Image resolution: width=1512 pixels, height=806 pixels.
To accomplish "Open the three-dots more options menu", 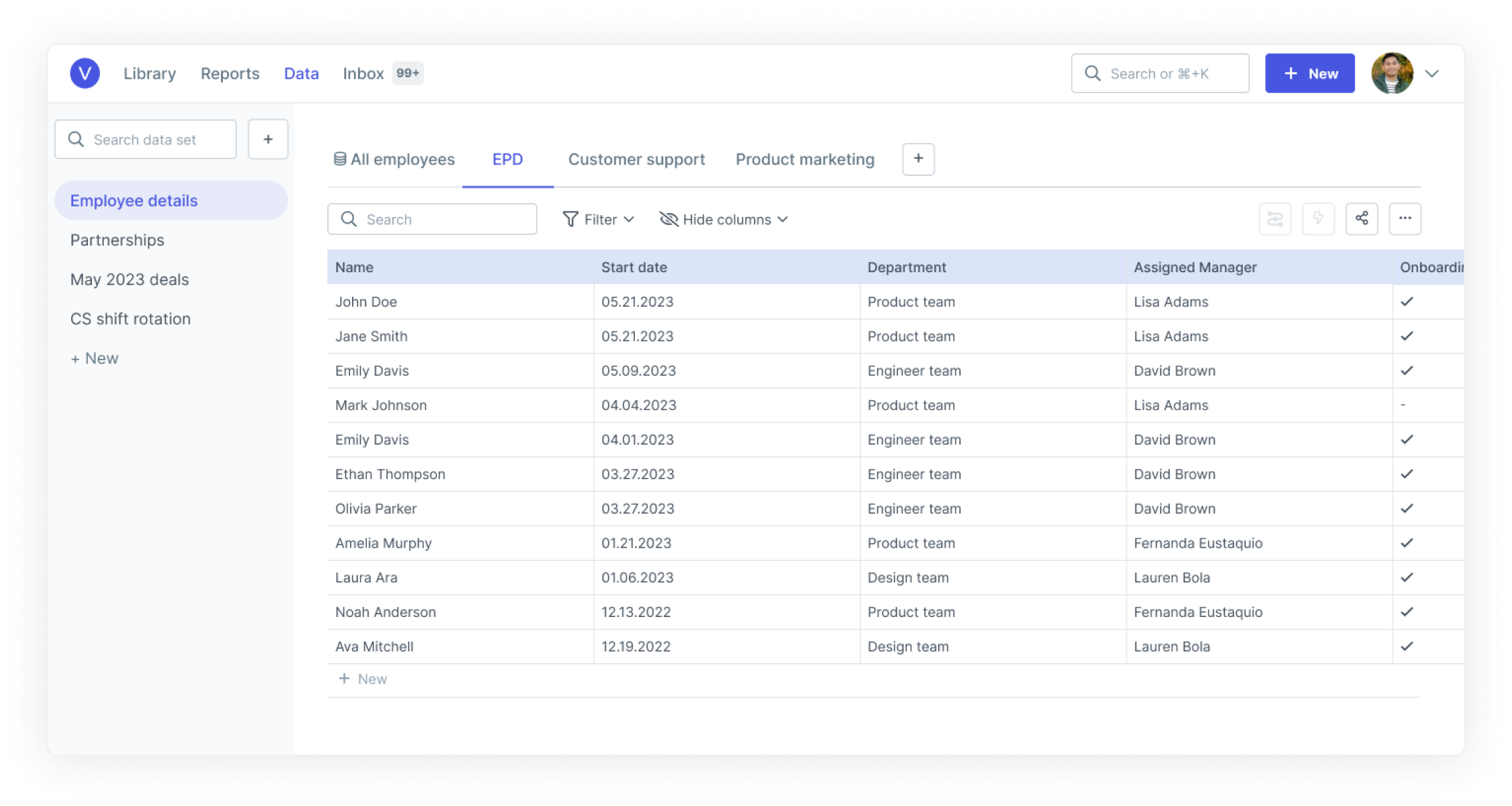I will click(1405, 219).
